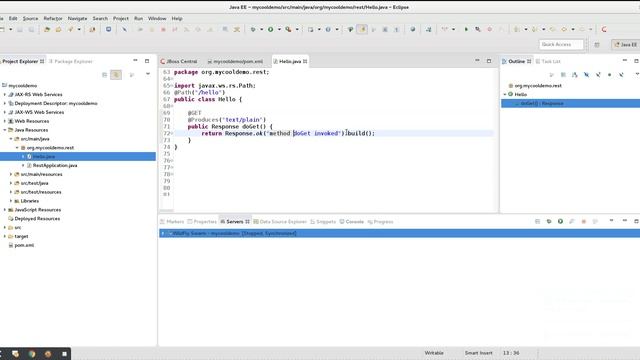Open Outline View Menu dropdown arrow

(x=637, y=74)
